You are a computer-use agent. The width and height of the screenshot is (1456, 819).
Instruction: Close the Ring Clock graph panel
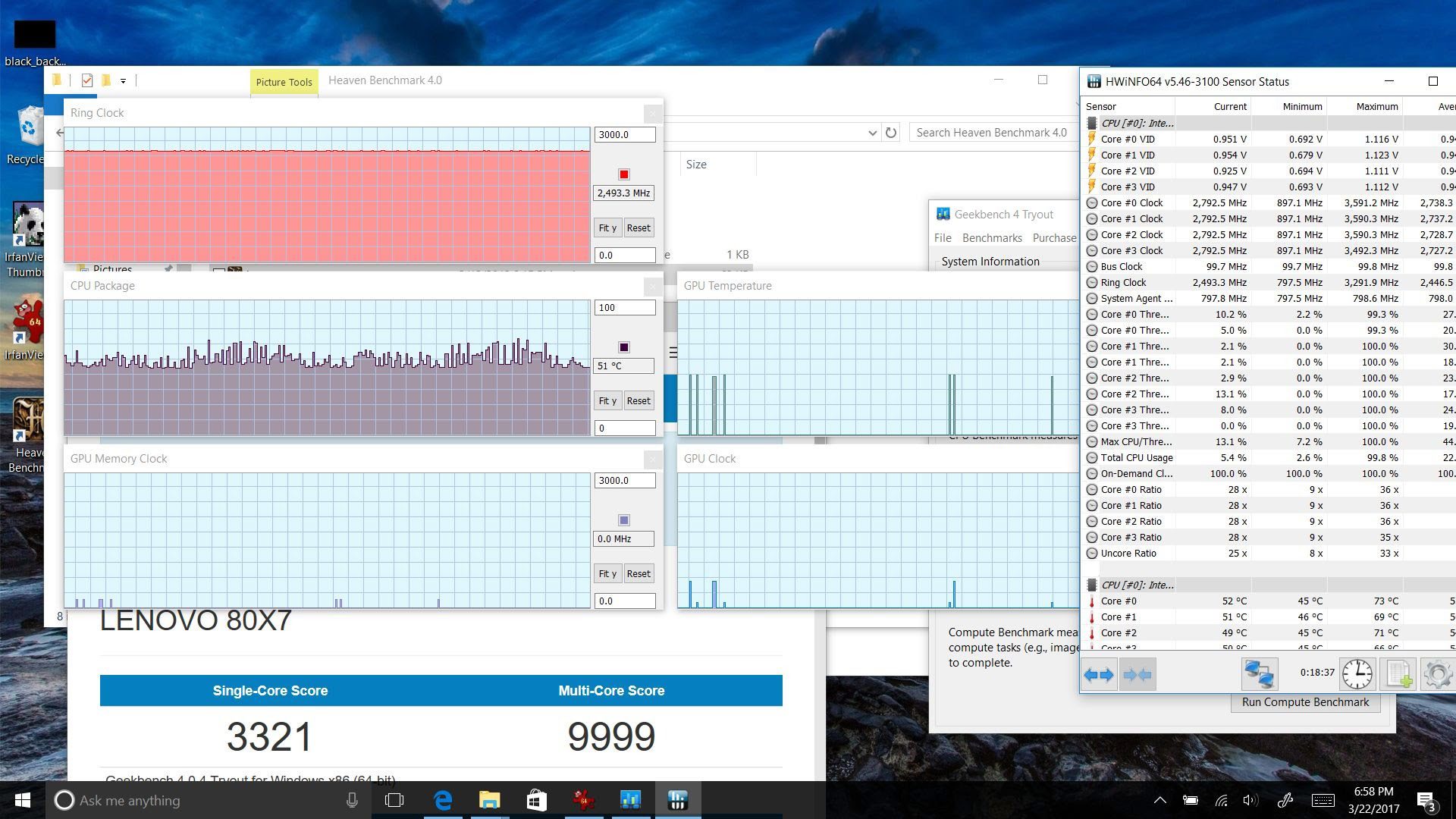[652, 114]
